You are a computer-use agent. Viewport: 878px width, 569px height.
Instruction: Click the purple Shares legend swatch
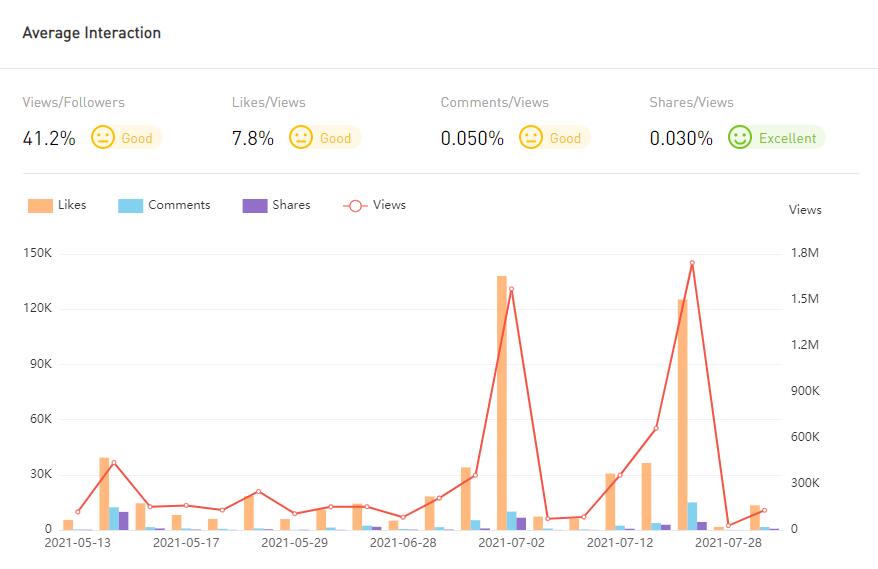[x=255, y=205]
